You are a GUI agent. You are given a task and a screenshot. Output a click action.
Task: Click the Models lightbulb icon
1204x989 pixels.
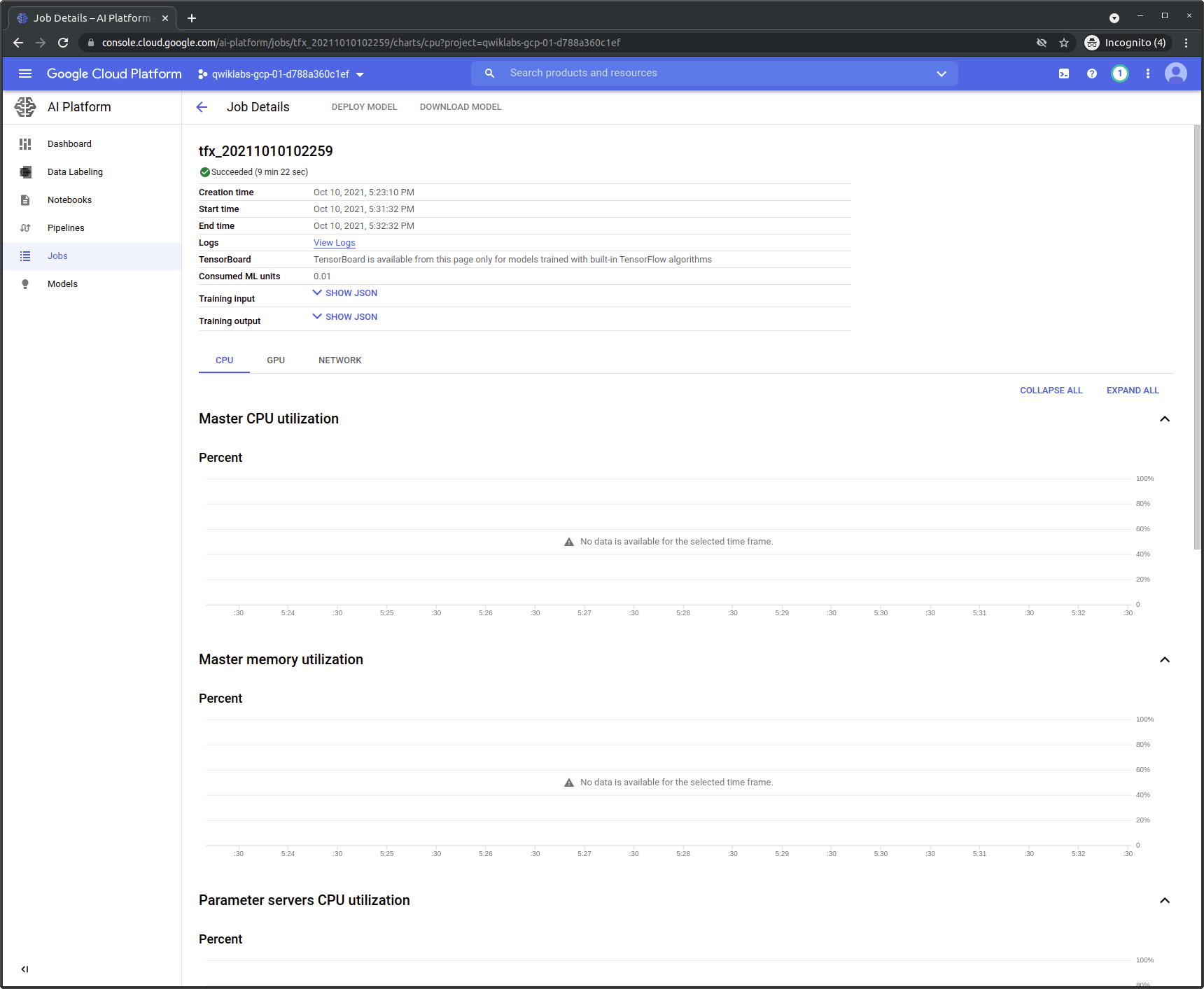25,284
